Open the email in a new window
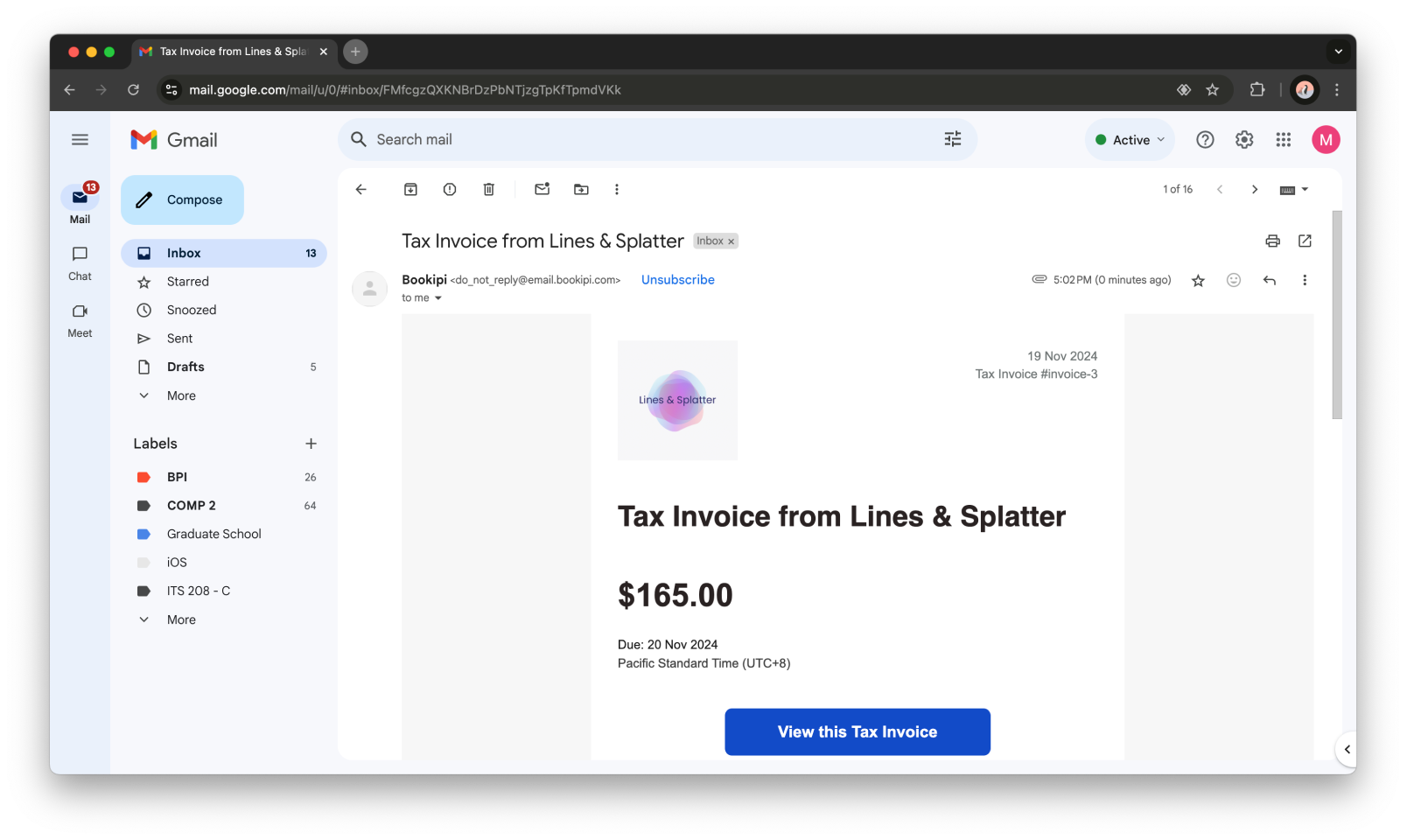The image size is (1407, 840). (1305, 241)
